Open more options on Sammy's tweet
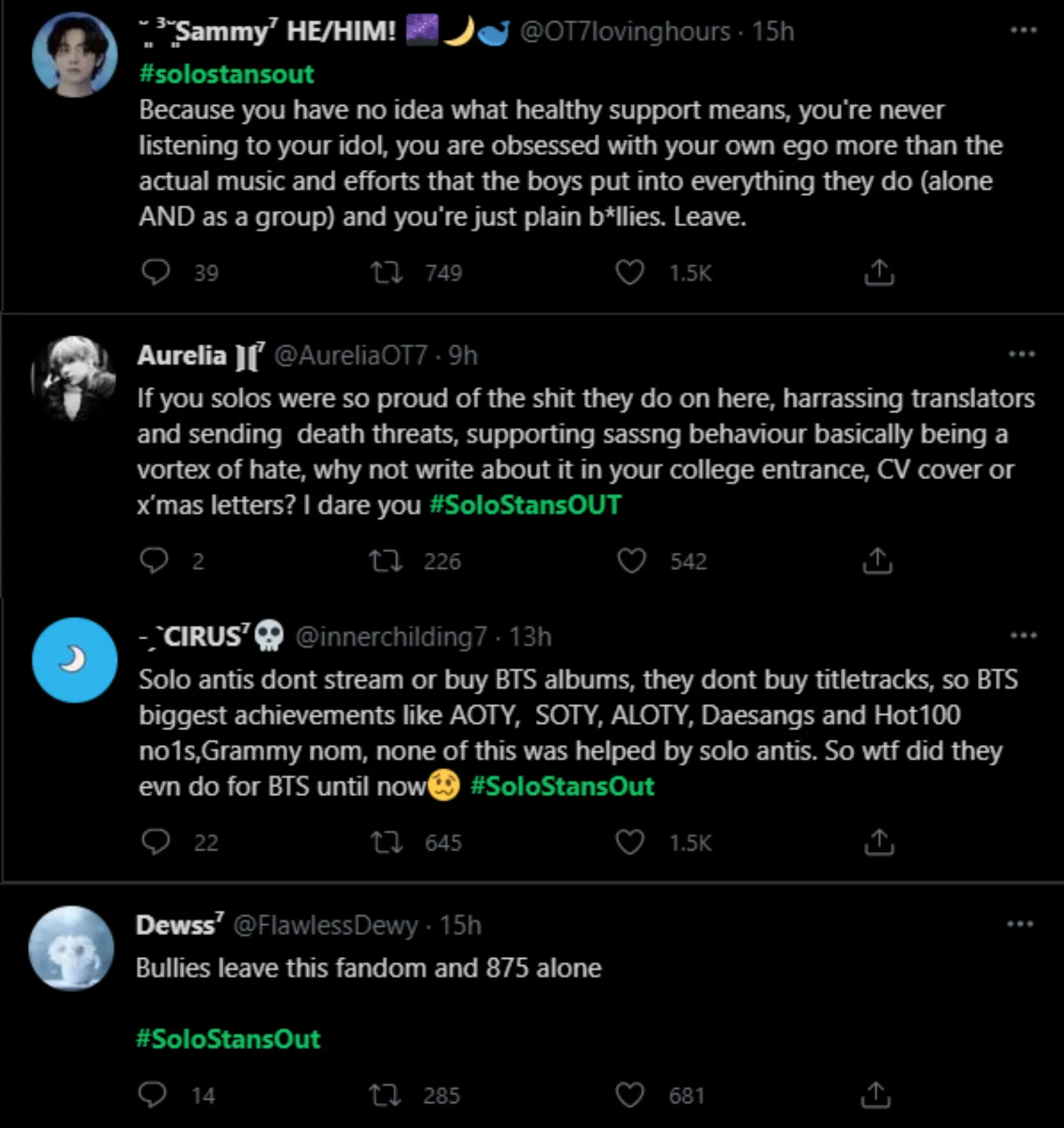1064x1128 pixels. click(1023, 31)
